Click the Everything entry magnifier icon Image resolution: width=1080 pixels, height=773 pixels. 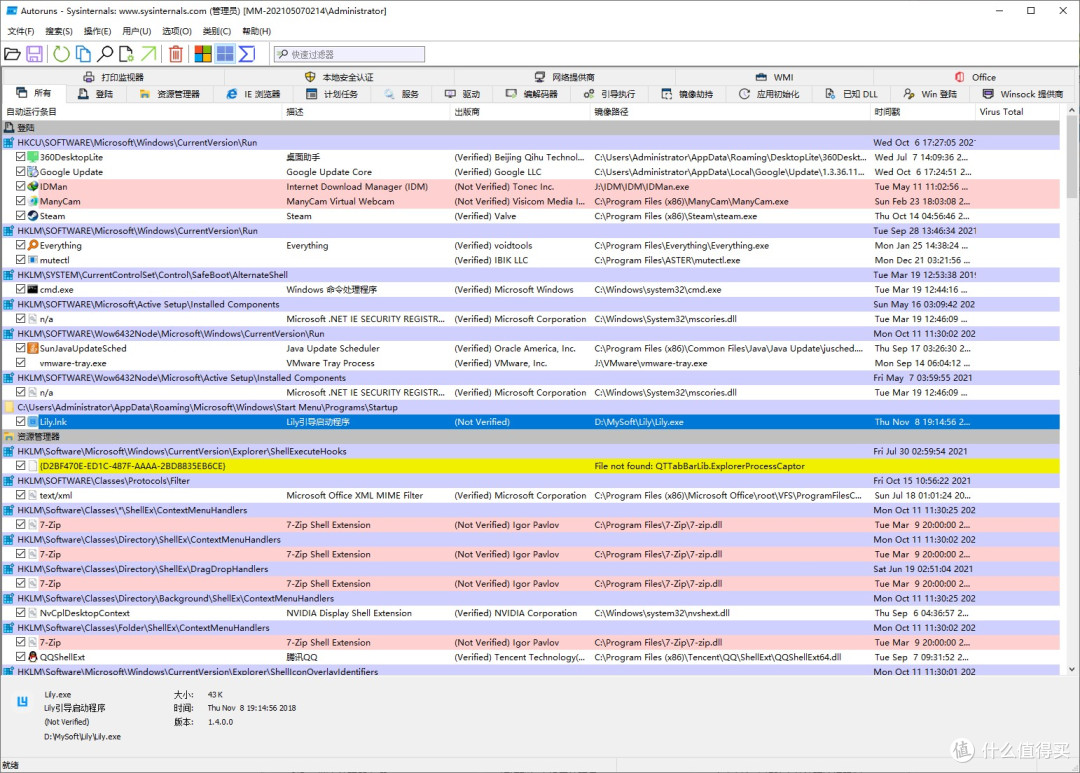[x=32, y=245]
